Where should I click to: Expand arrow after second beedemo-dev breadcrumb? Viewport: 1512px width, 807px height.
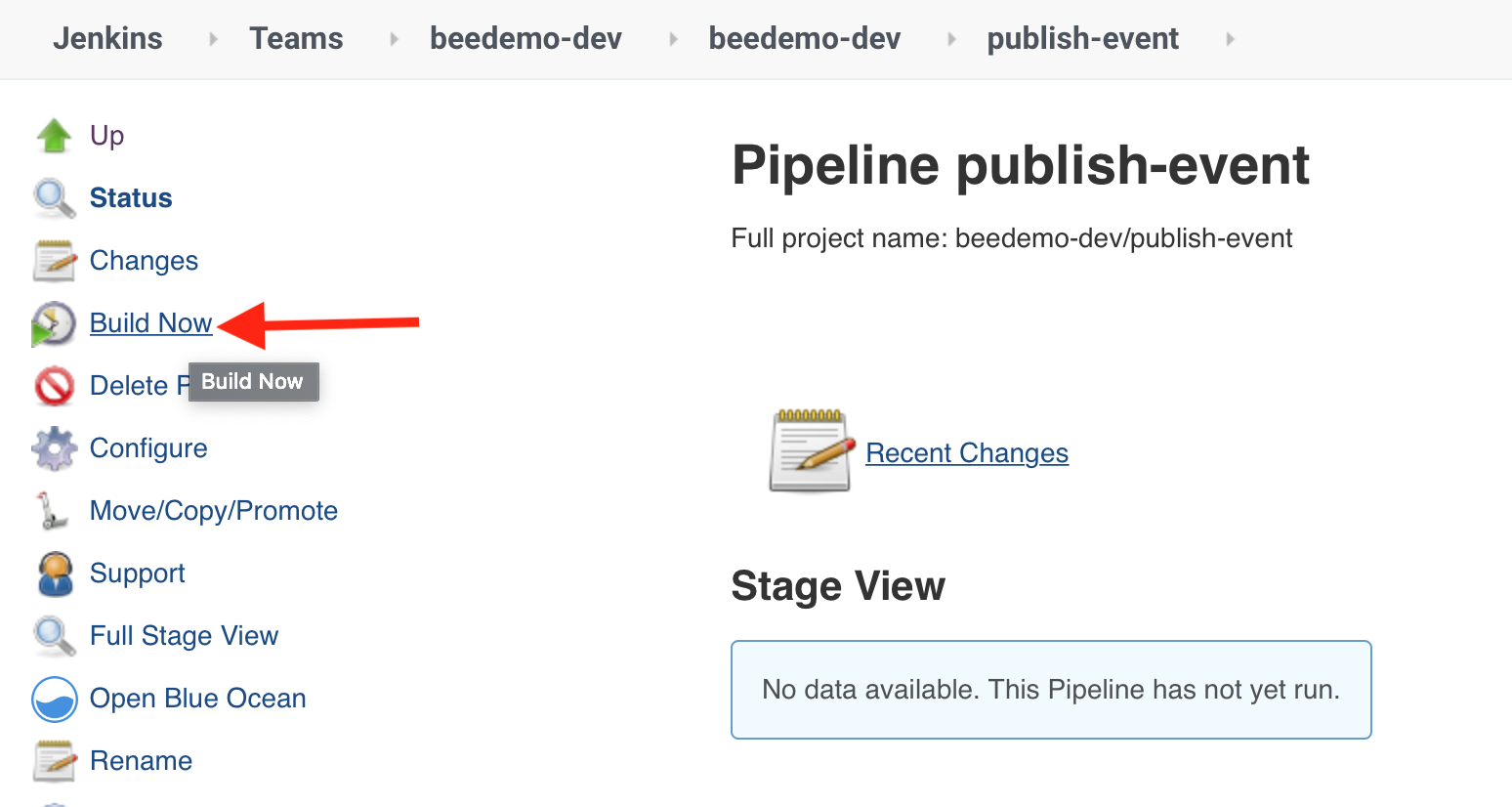(x=951, y=39)
